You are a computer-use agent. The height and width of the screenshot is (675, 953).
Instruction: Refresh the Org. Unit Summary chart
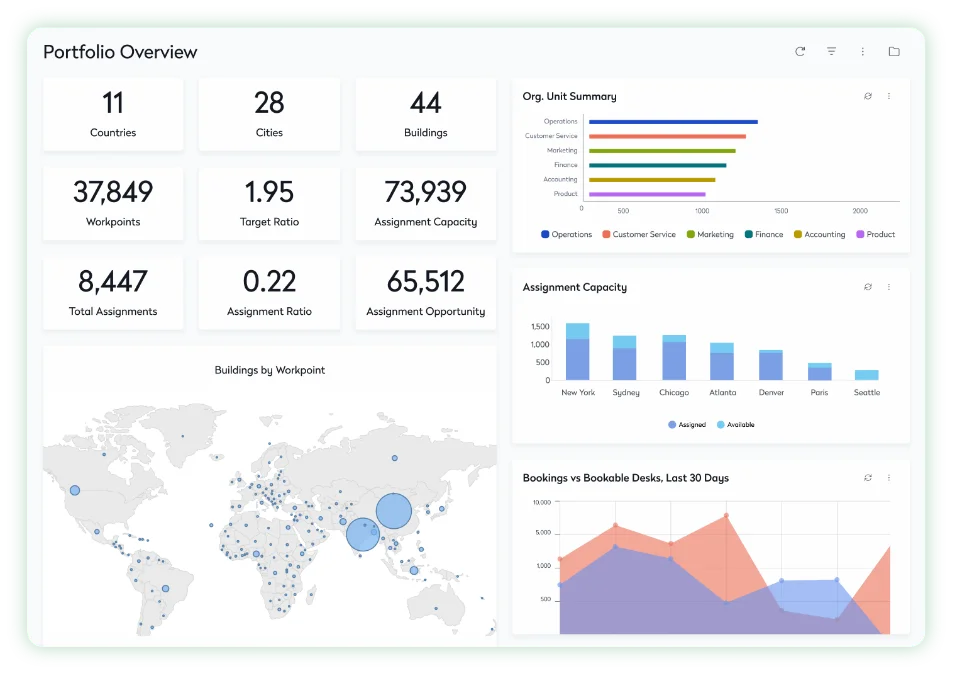868,97
